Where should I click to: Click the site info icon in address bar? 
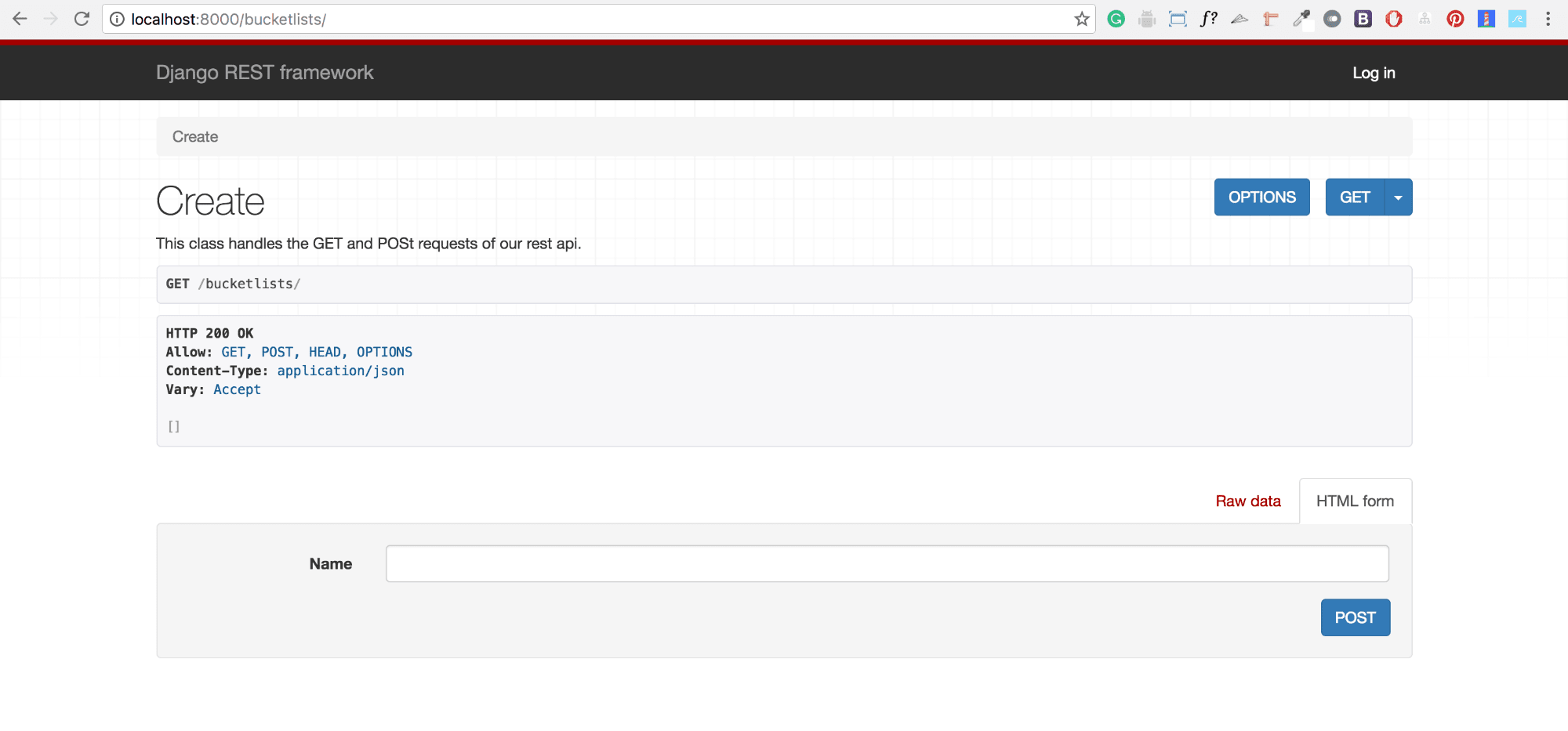tap(117, 19)
